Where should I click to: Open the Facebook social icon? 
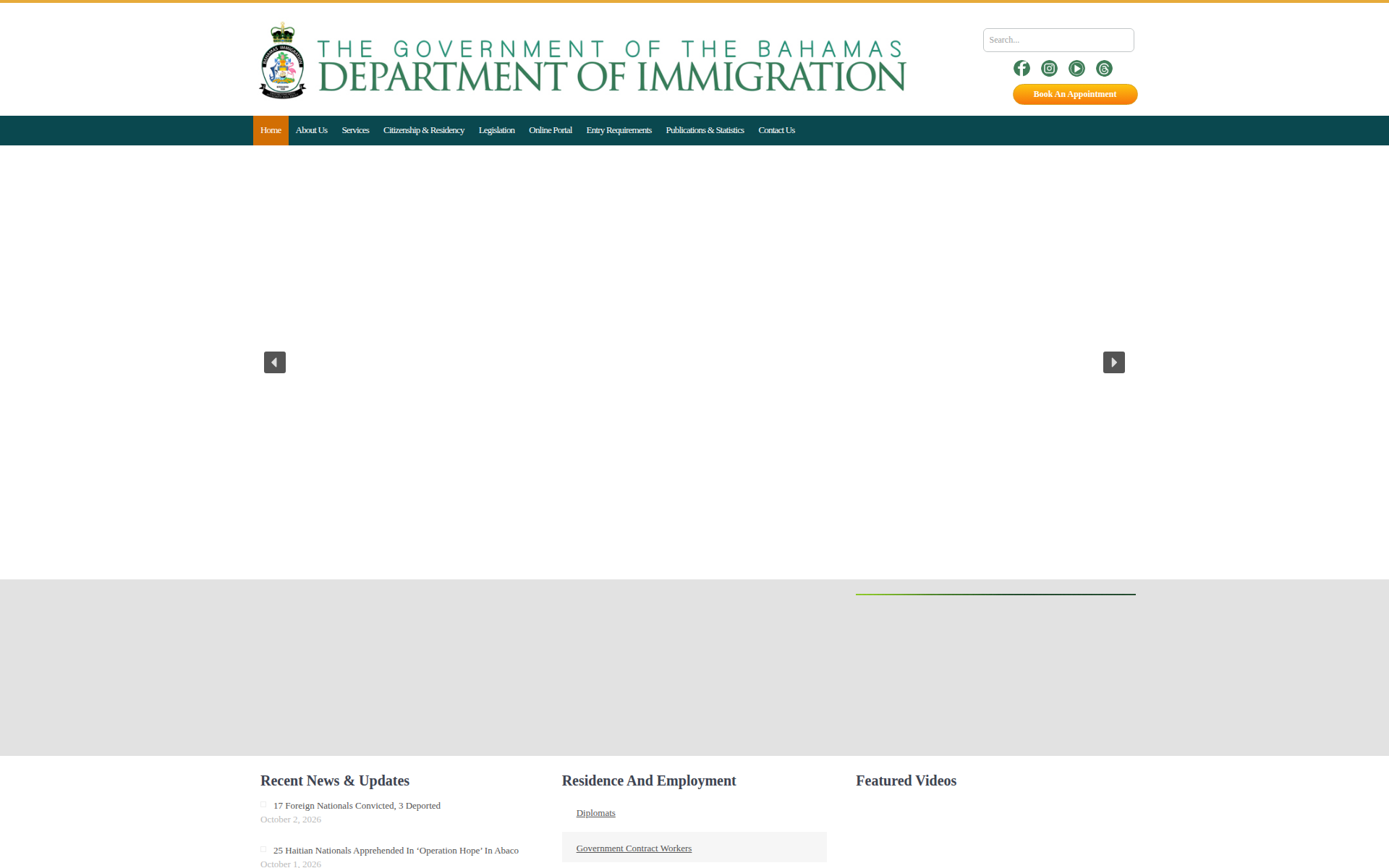point(1021,68)
